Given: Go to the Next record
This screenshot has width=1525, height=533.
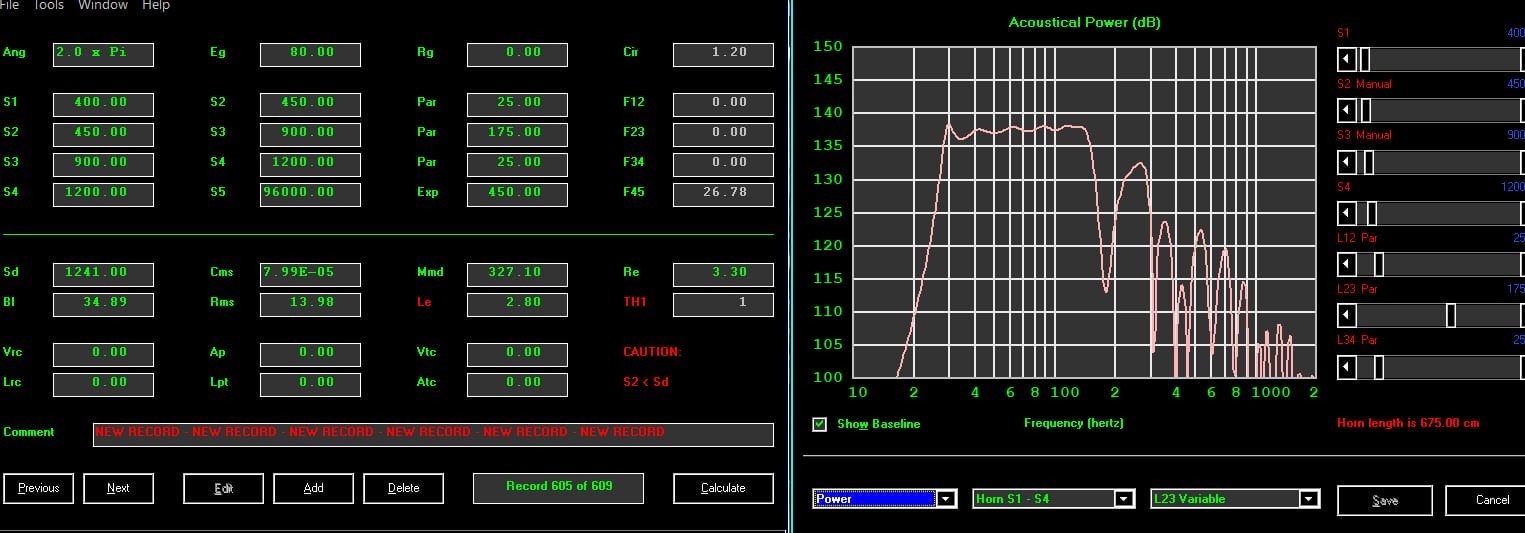Looking at the screenshot, I should tap(118, 488).
